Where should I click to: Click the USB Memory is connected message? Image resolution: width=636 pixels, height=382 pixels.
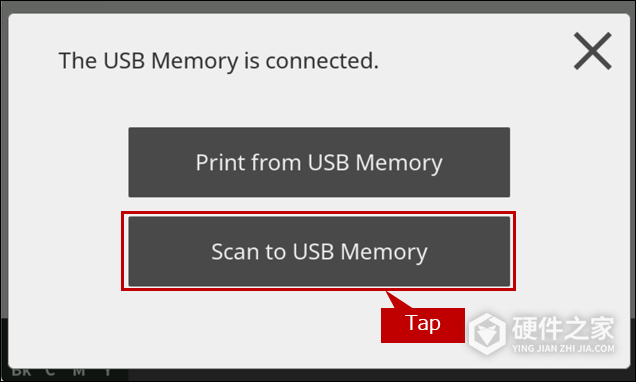(219, 61)
